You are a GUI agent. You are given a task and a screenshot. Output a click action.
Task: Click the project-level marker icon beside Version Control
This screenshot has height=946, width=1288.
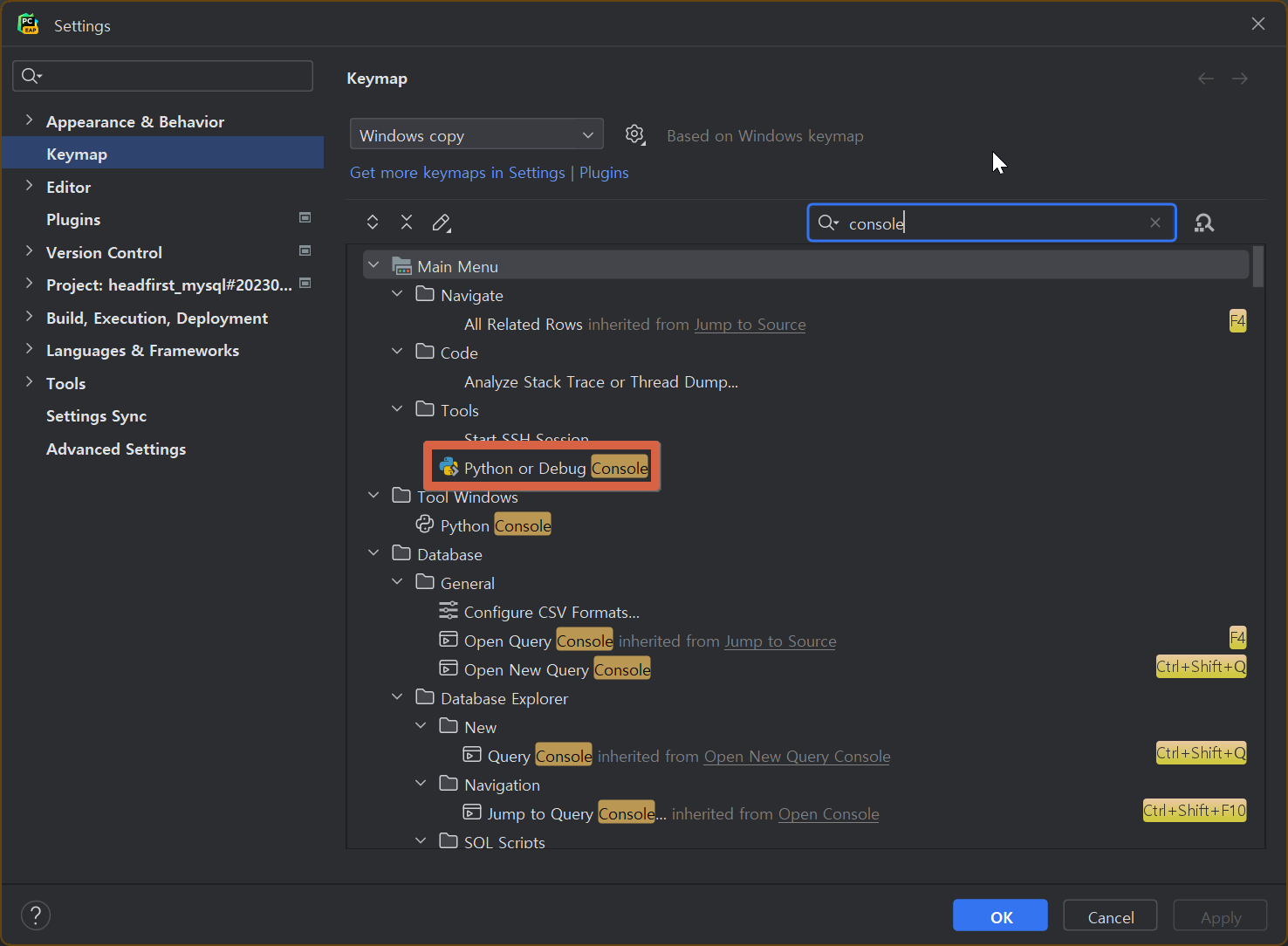305,250
